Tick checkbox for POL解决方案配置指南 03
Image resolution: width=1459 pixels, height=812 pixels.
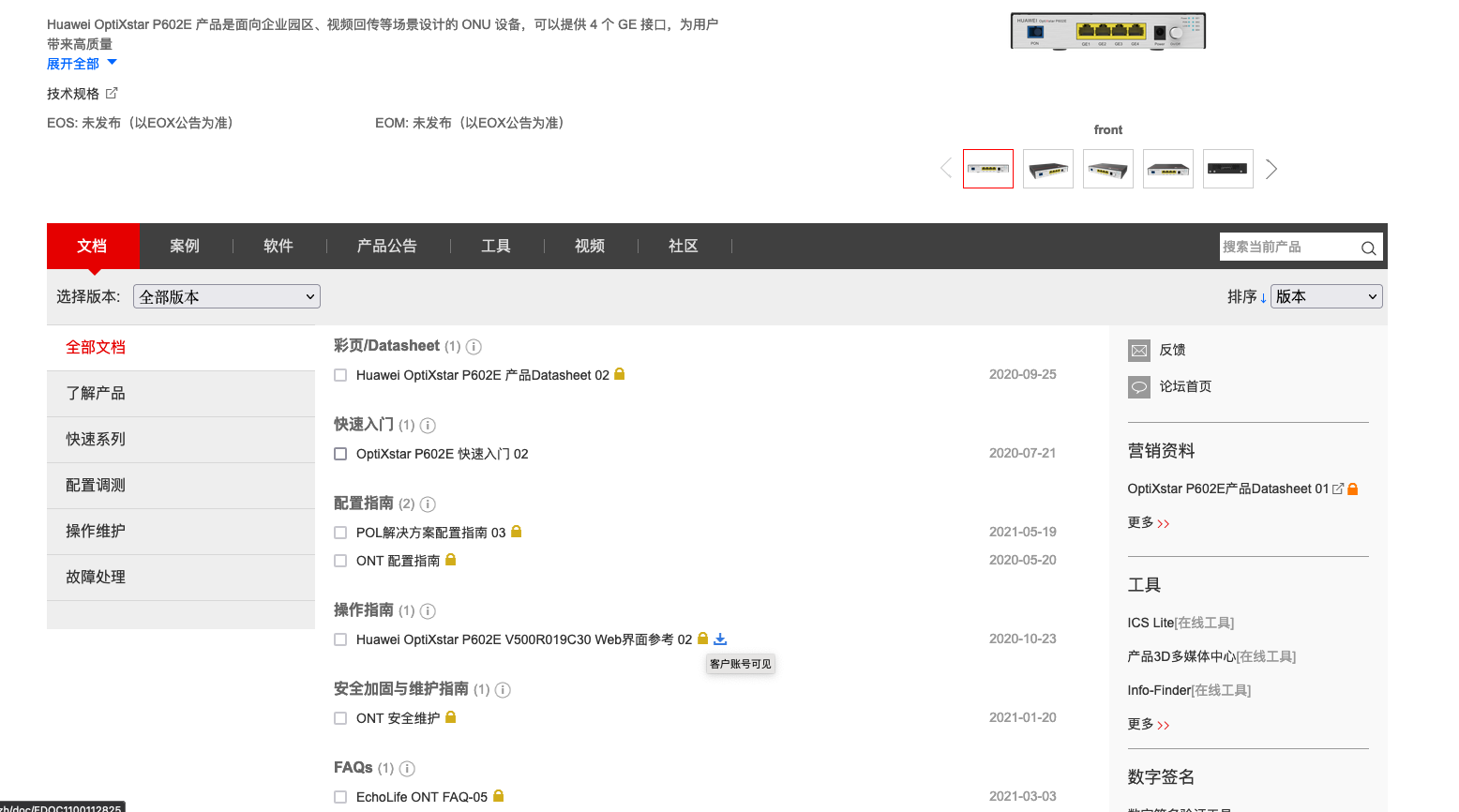click(340, 533)
